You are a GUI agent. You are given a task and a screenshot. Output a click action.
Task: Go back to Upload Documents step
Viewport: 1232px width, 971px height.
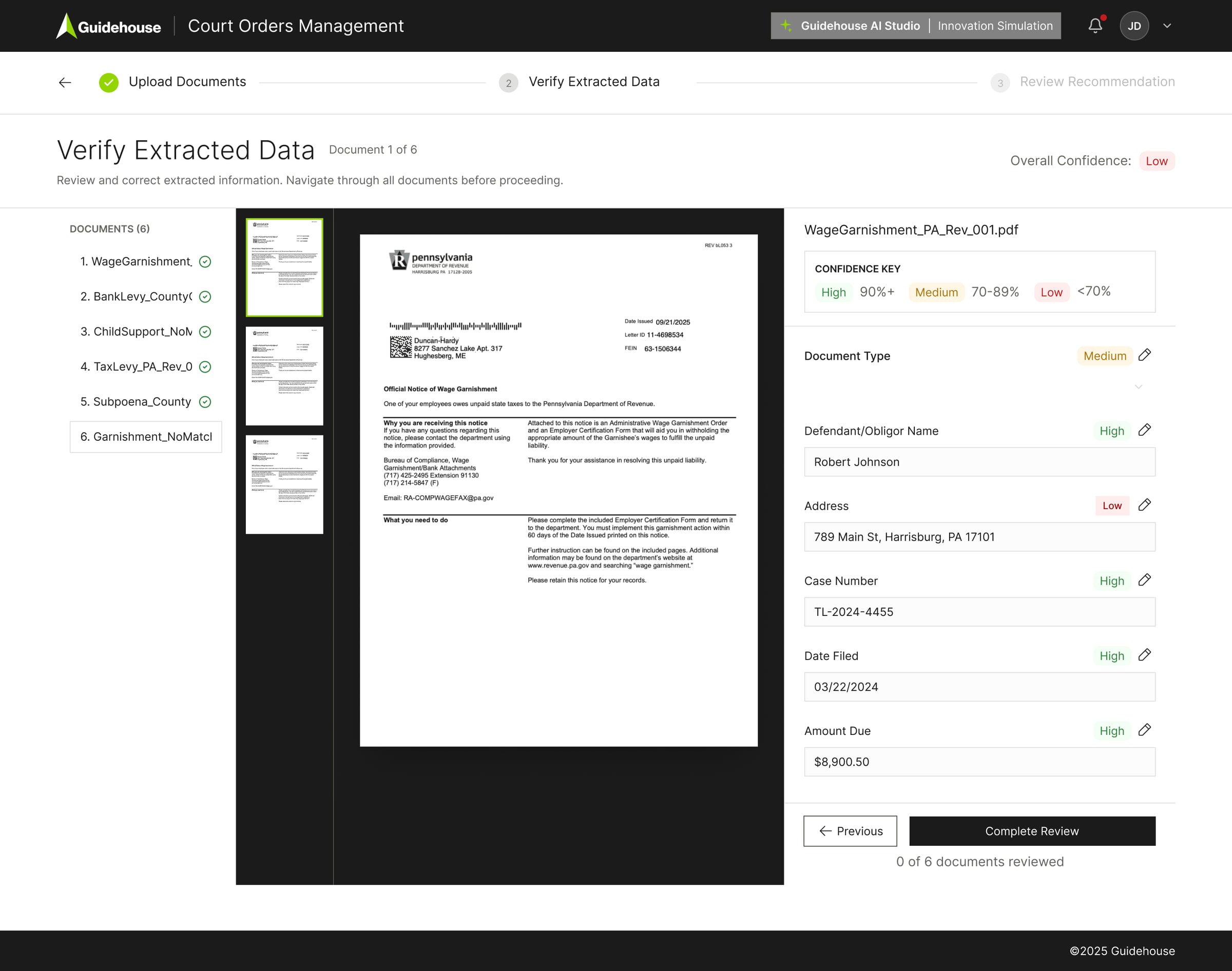[x=187, y=81]
